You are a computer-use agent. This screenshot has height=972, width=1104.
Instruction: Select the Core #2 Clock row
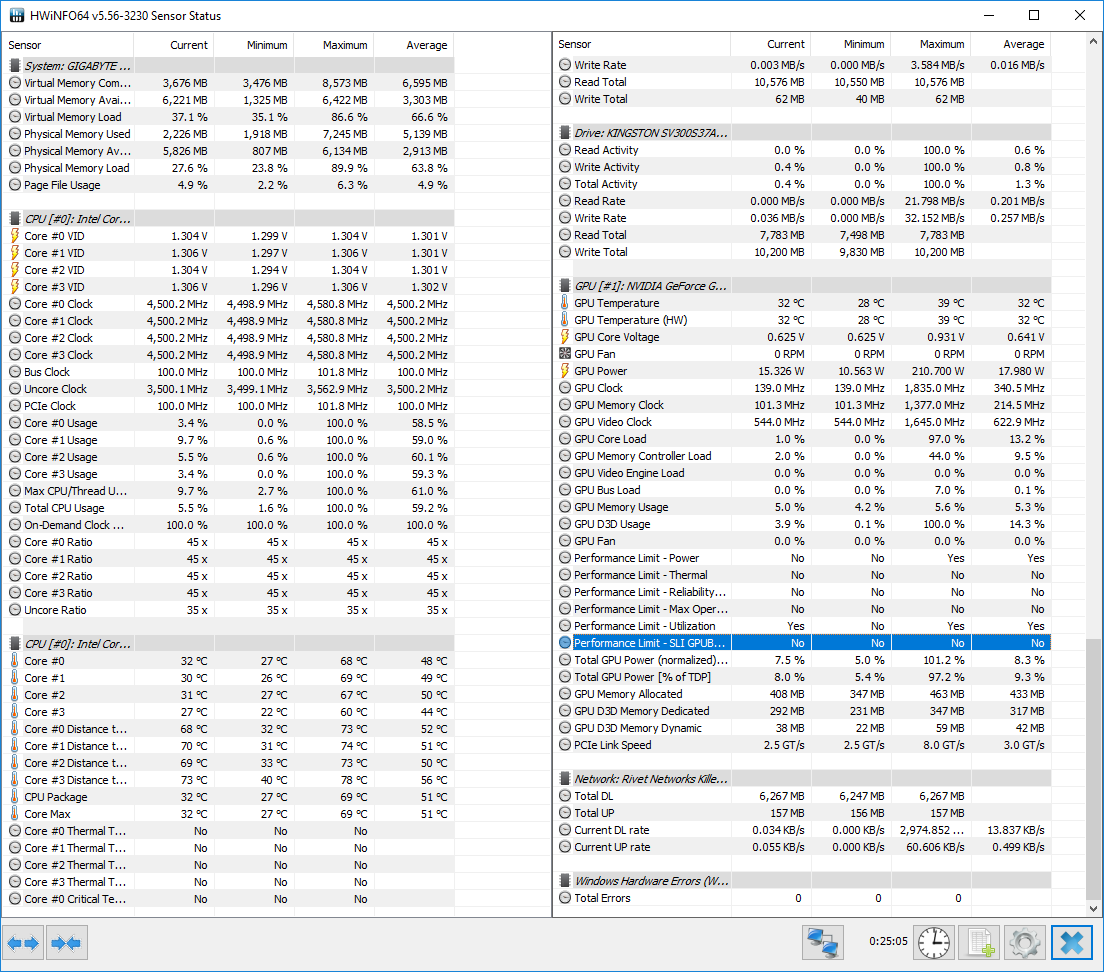(229, 338)
